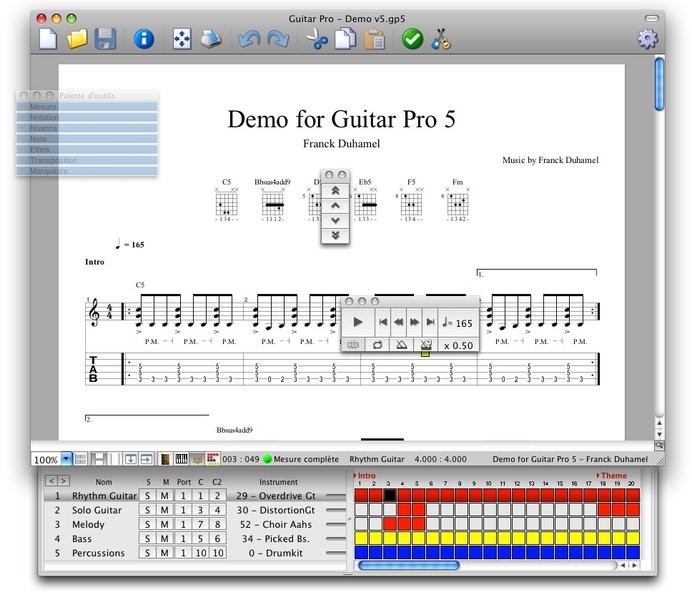Open the guitar tools icon beside the checkmark
692x600 pixels.
(x=441, y=39)
